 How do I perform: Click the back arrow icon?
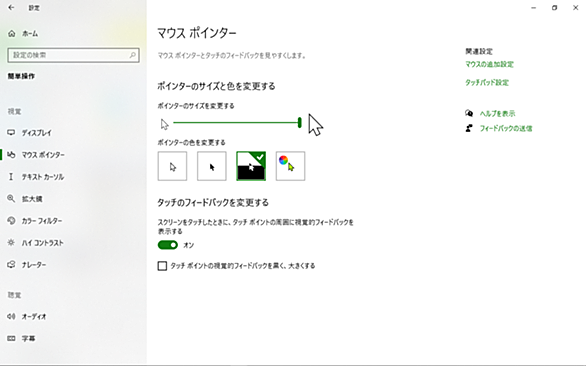[x=11, y=7]
